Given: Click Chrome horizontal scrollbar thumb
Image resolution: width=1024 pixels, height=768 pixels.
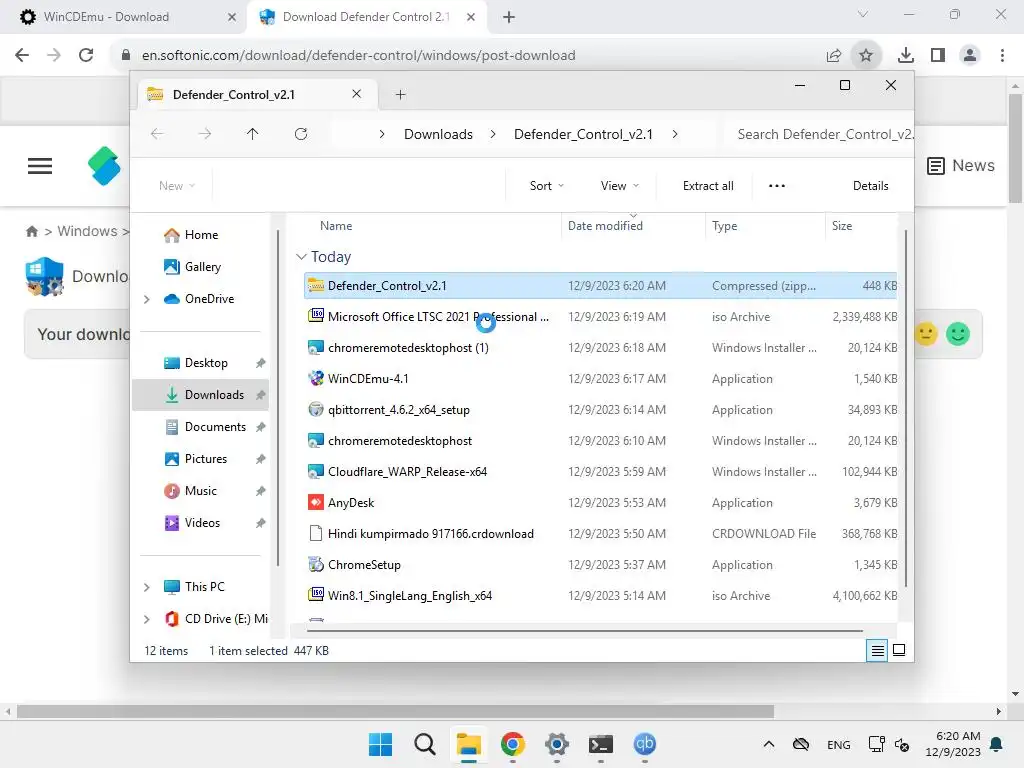Looking at the screenshot, I should pos(394,711).
